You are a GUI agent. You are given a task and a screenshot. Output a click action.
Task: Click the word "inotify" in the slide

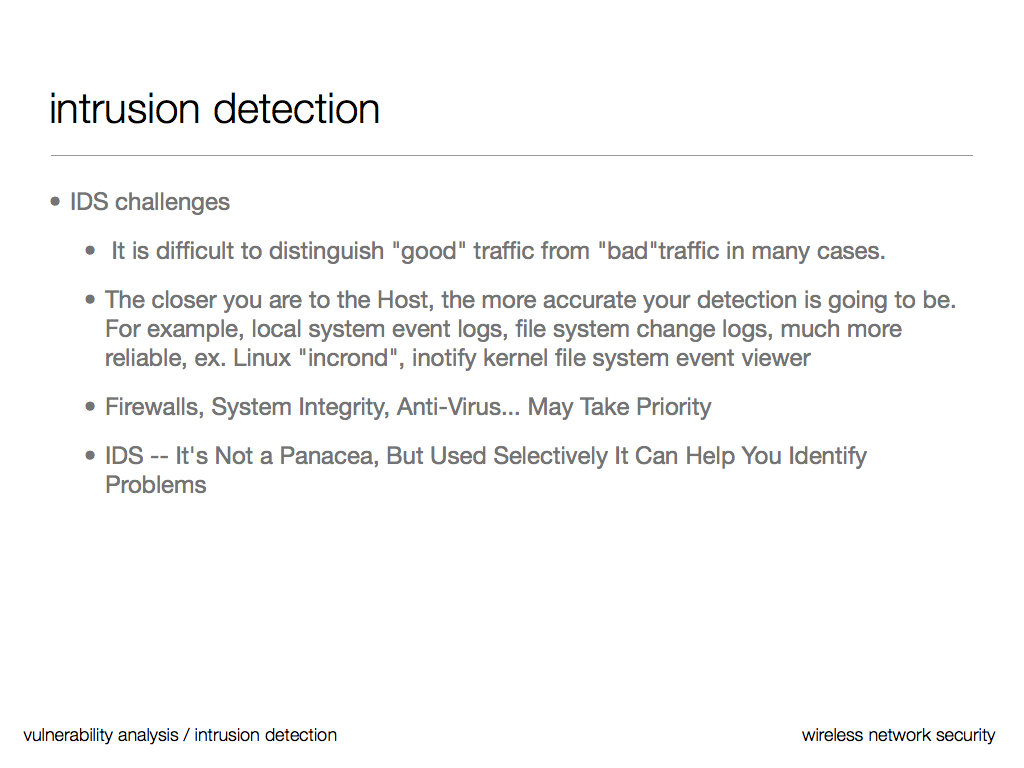(444, 358)
